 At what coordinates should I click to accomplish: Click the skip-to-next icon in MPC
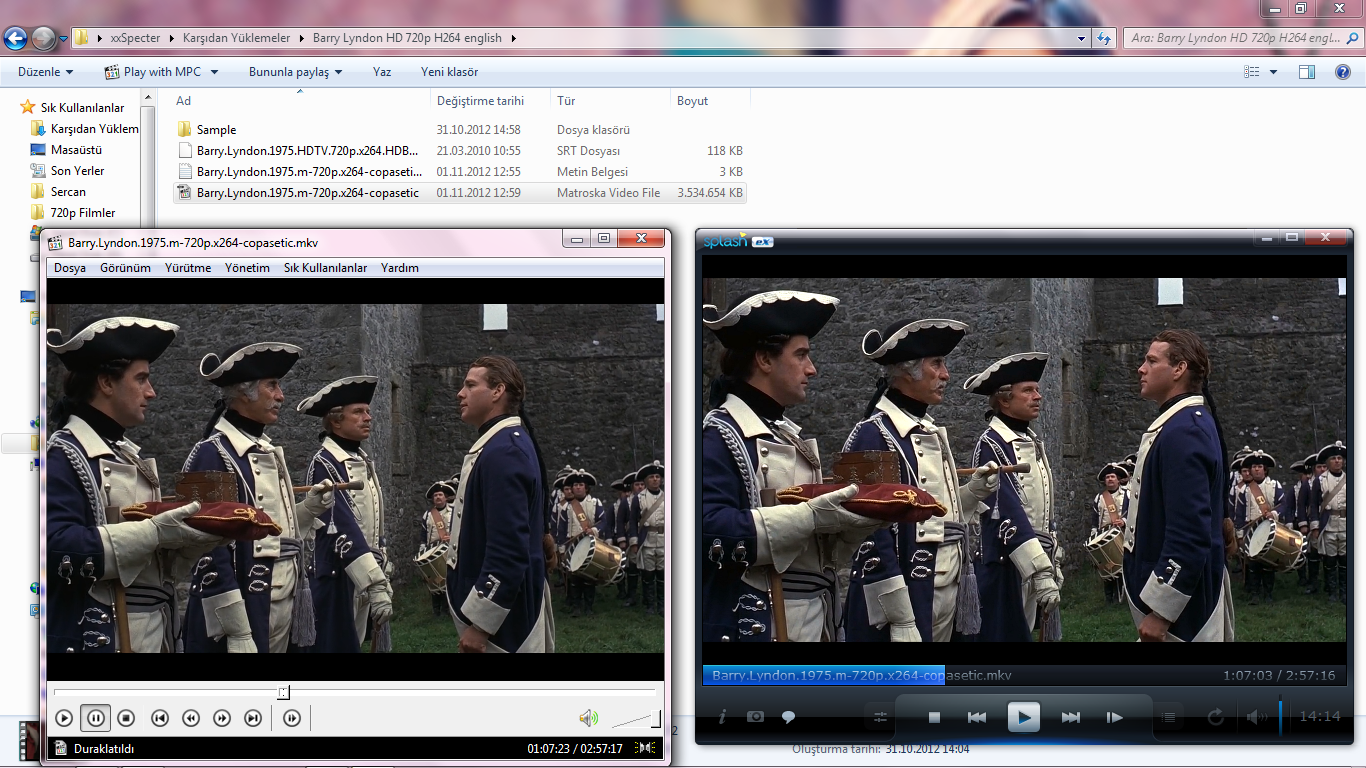253,718
